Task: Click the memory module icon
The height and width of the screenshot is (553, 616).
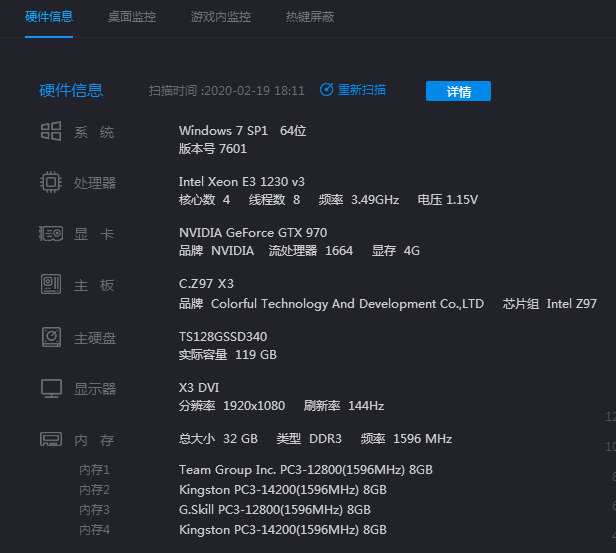Action: (51, 439)
